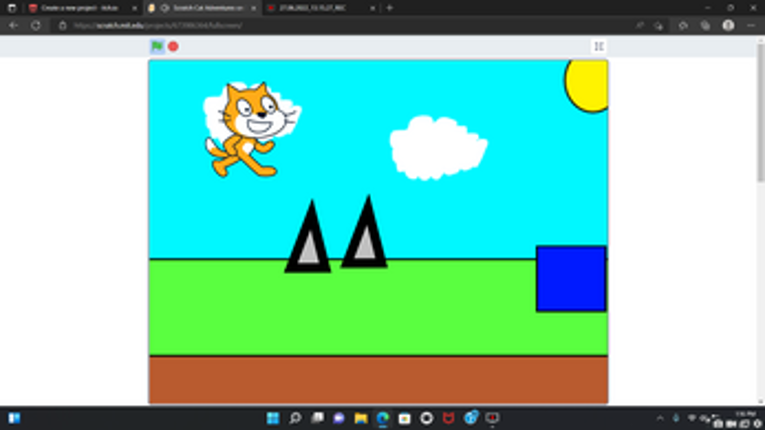Open the tab actions menu icon
The image size is (765, 430).
coord(12,8)
